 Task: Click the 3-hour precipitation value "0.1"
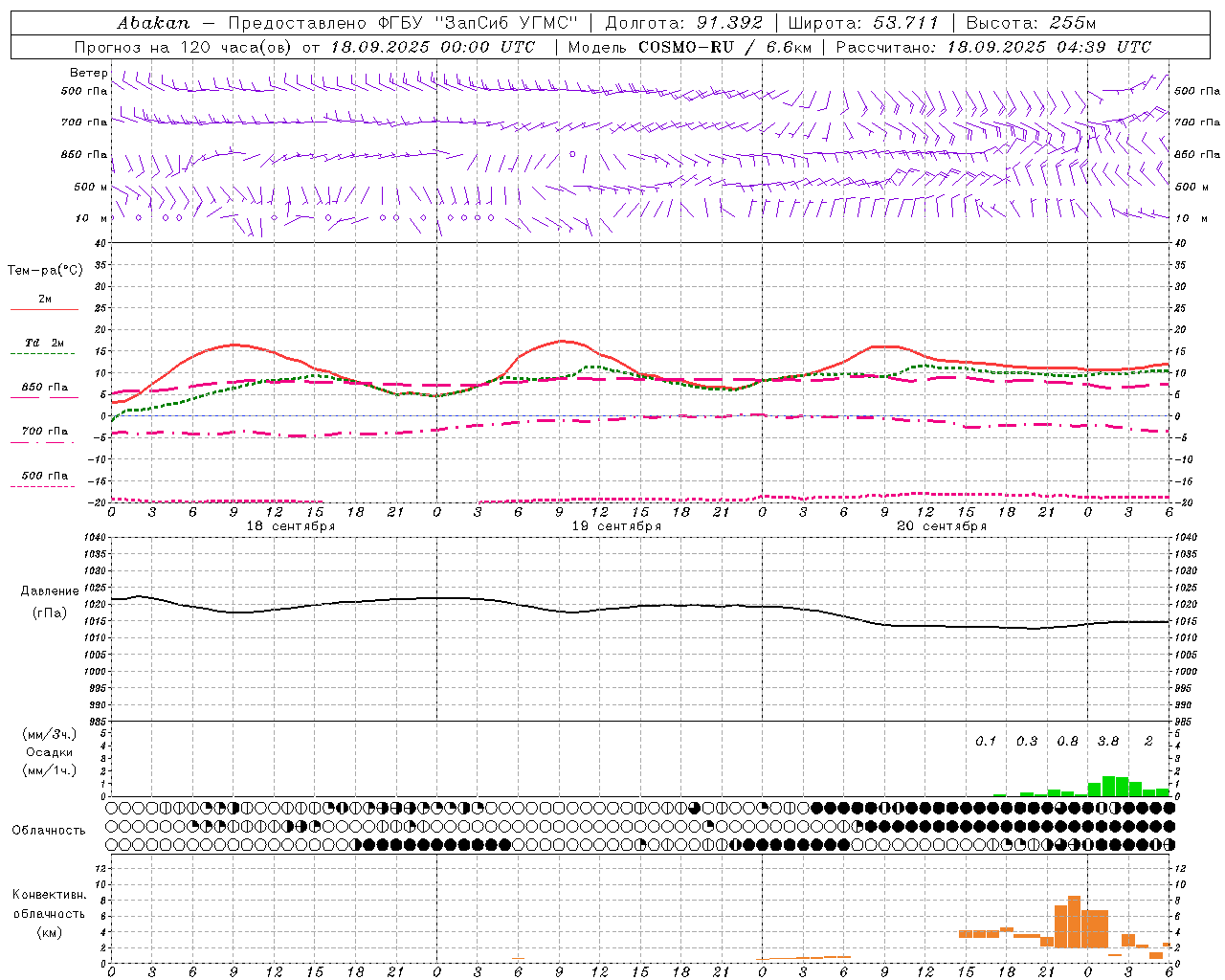(x=986, y=742)
